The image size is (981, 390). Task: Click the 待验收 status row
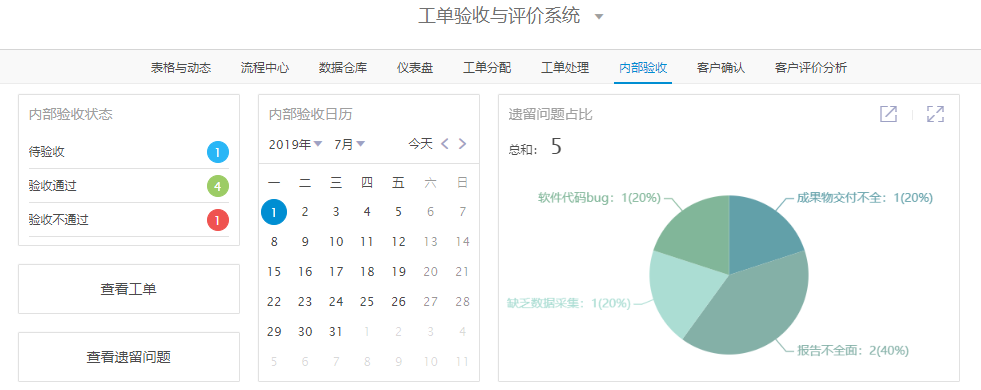click(129, 152)
